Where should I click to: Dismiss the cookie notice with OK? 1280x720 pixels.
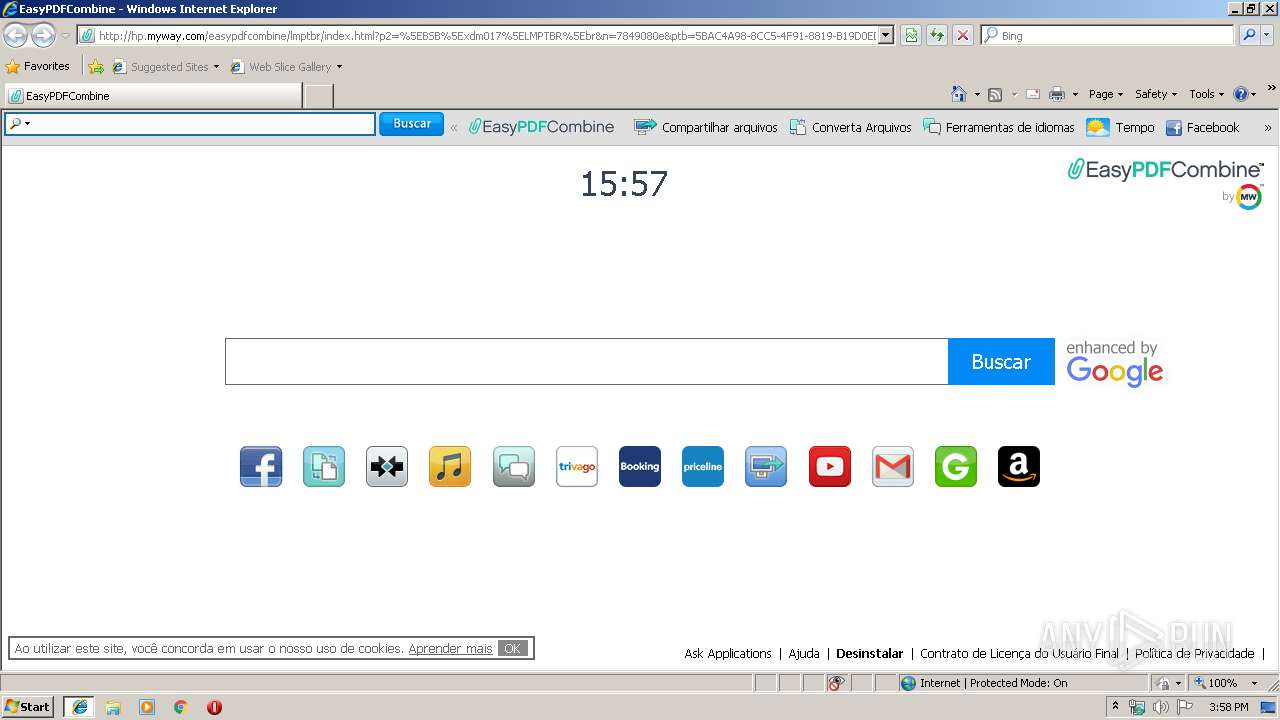tap(512, 648)
